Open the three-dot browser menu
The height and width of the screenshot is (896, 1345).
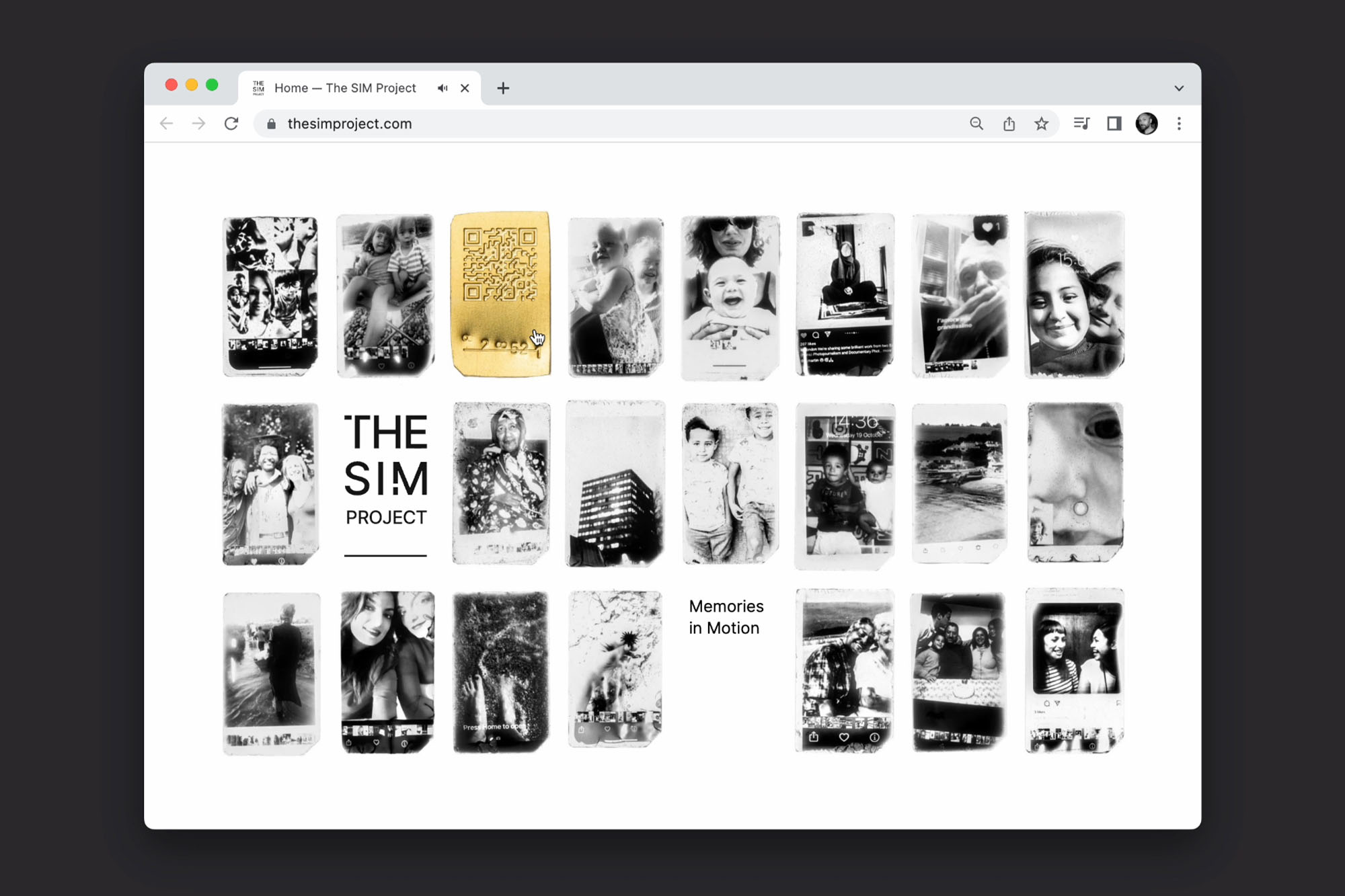pos(1179,124)
